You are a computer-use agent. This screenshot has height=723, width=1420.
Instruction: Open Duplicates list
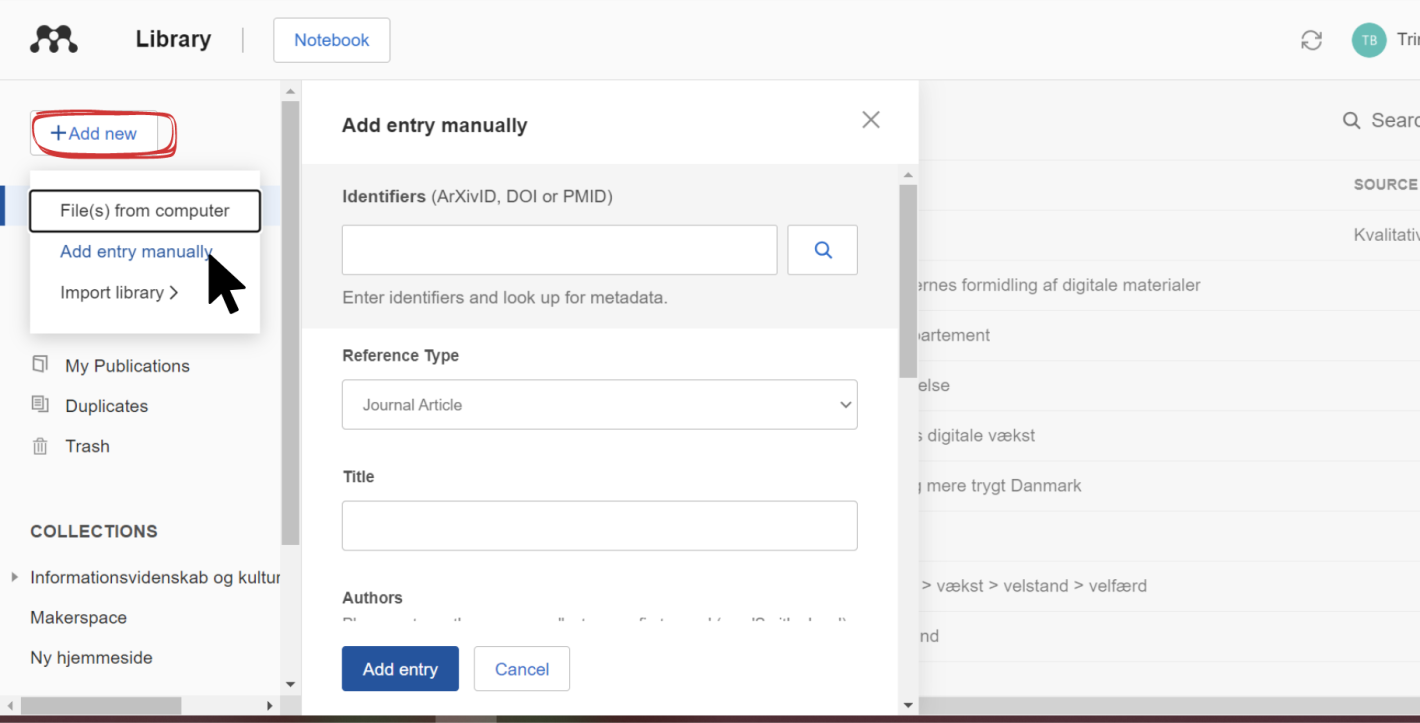[106, 406]
